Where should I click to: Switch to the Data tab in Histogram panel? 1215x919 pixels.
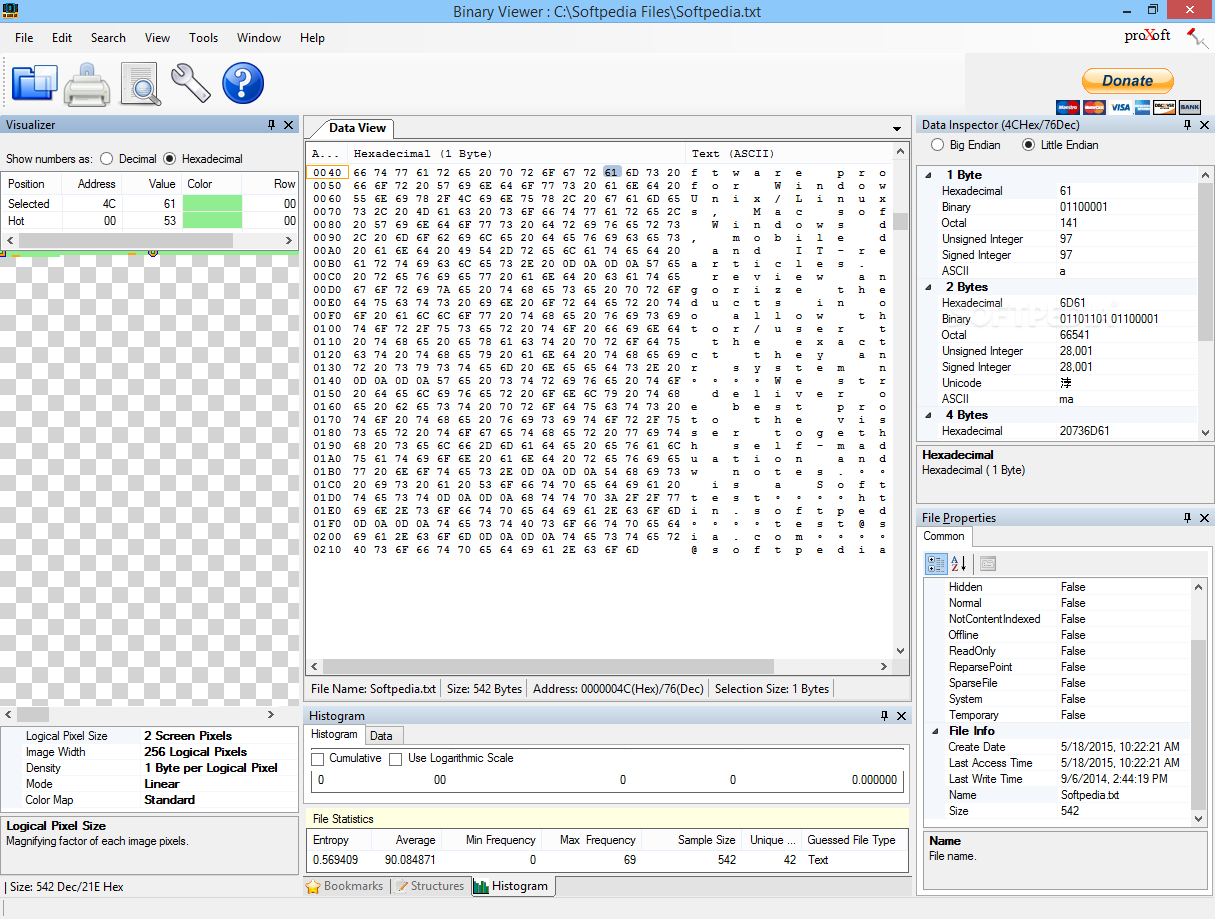pos(381,735)
